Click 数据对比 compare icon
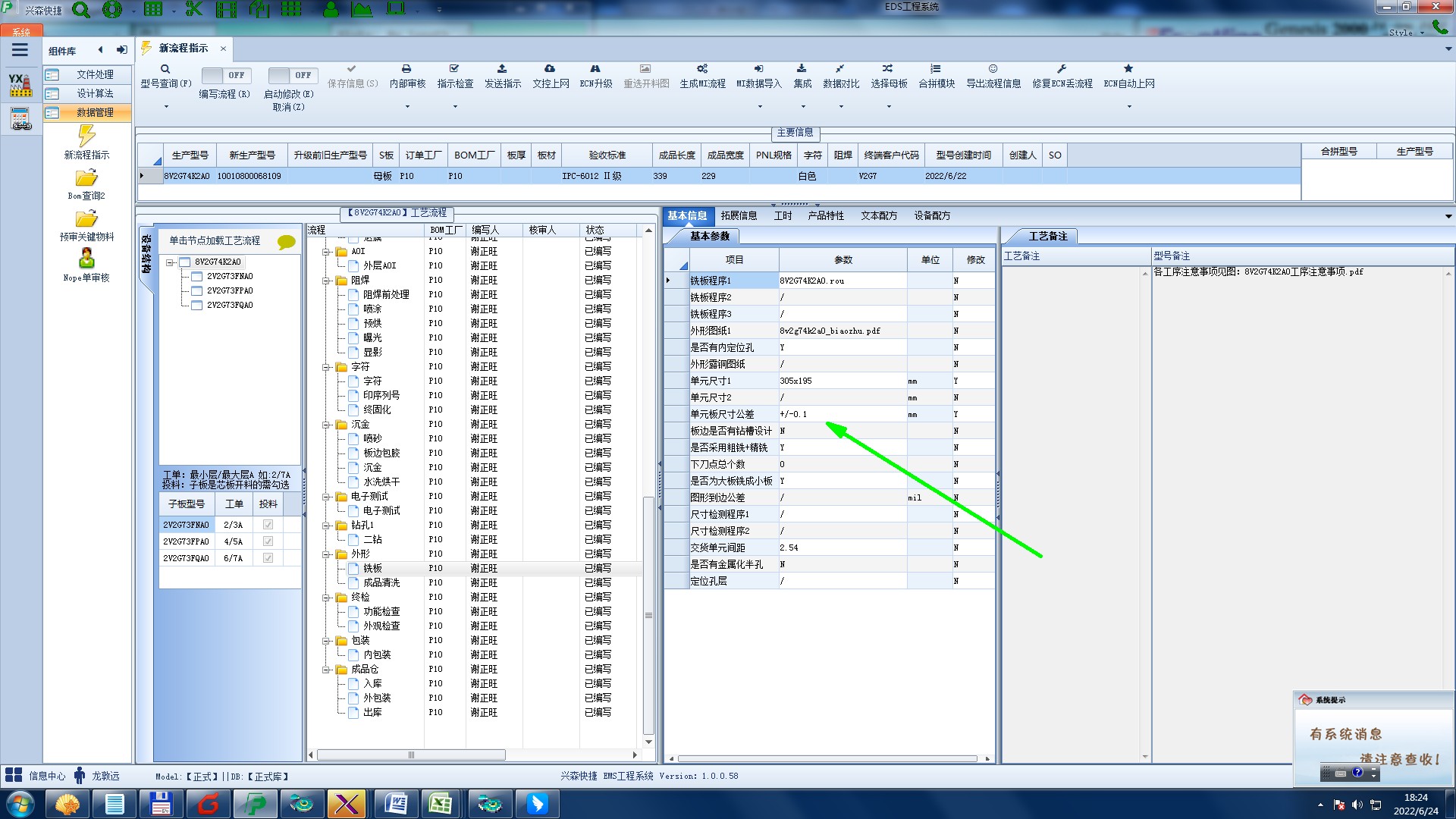 pos(840,68)
